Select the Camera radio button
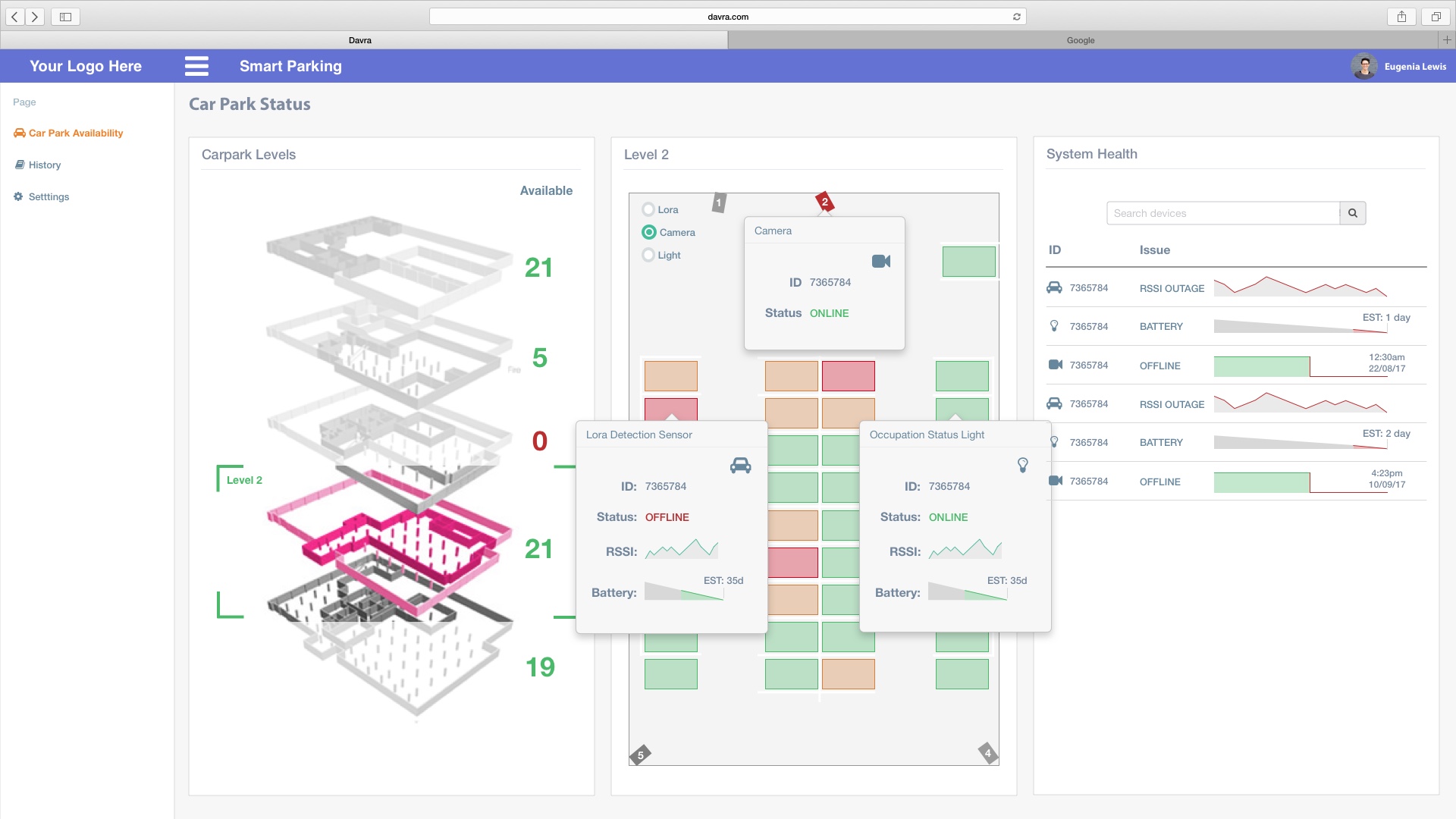This screenshot has height=819, width=1456. [x=649, y=232]
